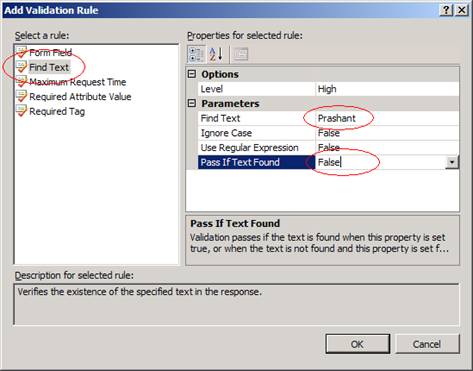Select the Required Attribute Value rule icon
The height and width of the screenshot is (371, 473).
click(x=22, y=96)
